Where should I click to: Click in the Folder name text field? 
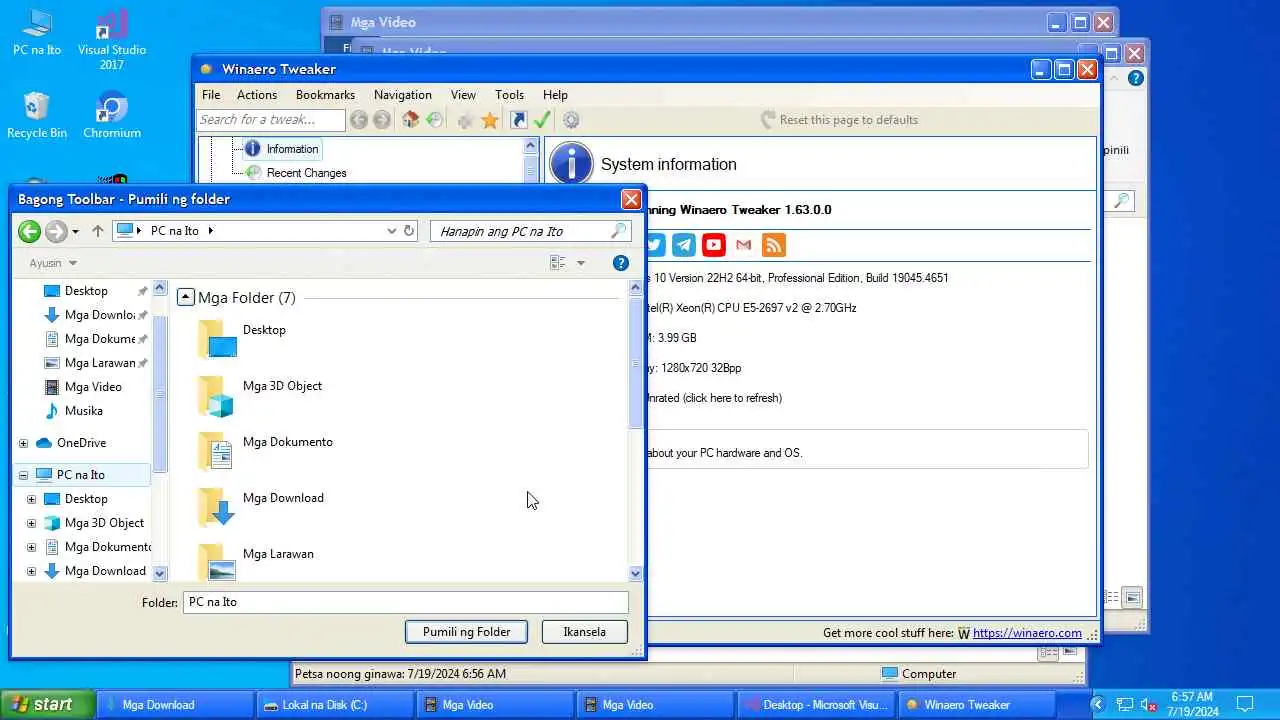(406, 602)
